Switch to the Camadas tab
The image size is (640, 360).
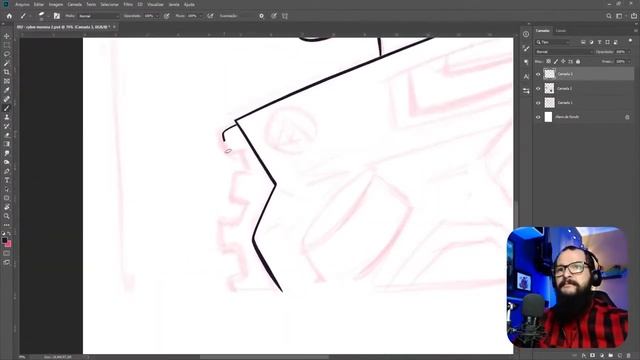tap(542, 31)
